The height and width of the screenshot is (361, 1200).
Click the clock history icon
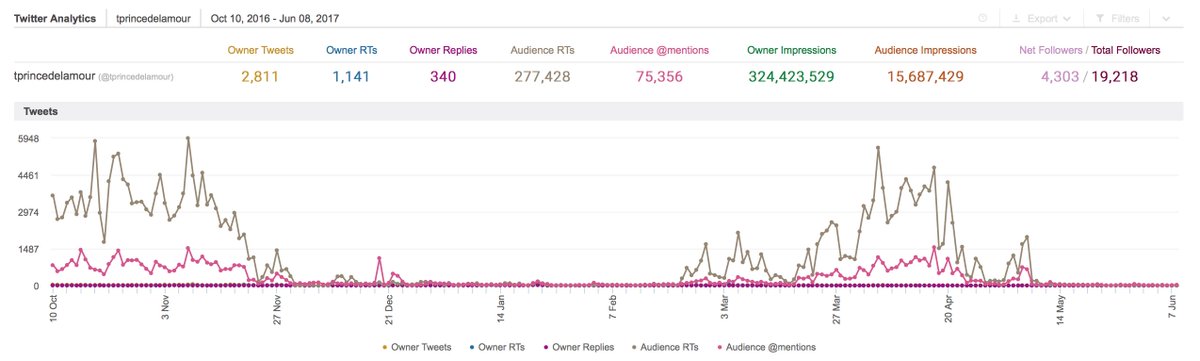pyautogui.click(x=983, y=18)
